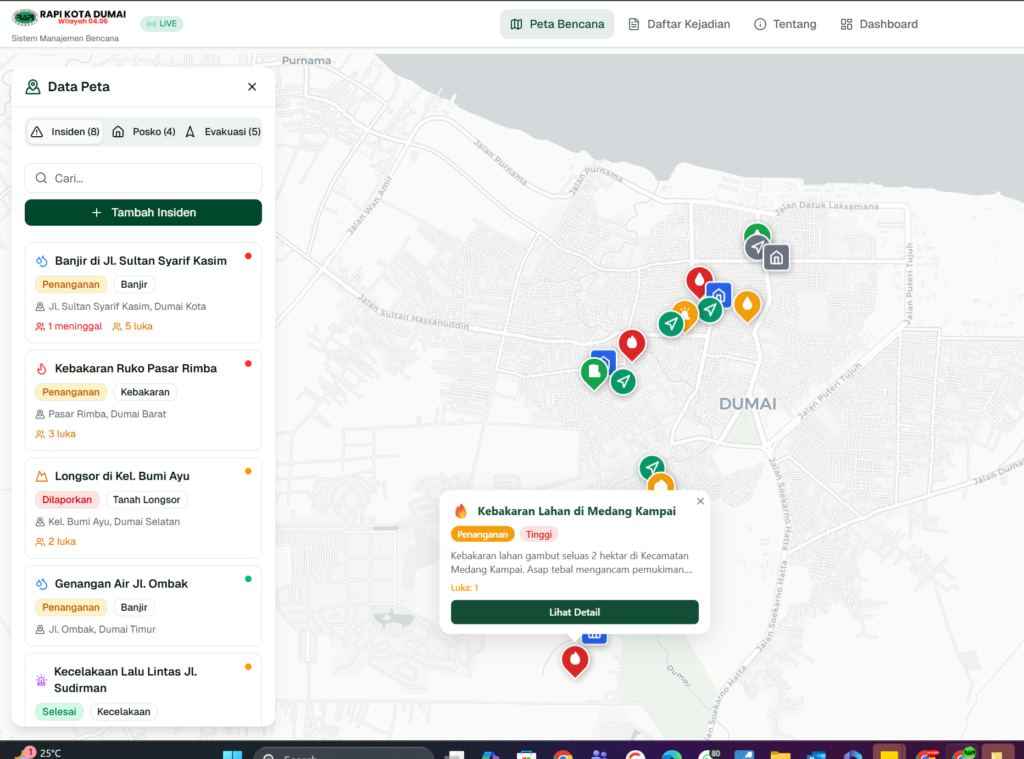Select the Insiden (8) tab
Viewport: 1024px width, 759px height.
coord(65,132)
